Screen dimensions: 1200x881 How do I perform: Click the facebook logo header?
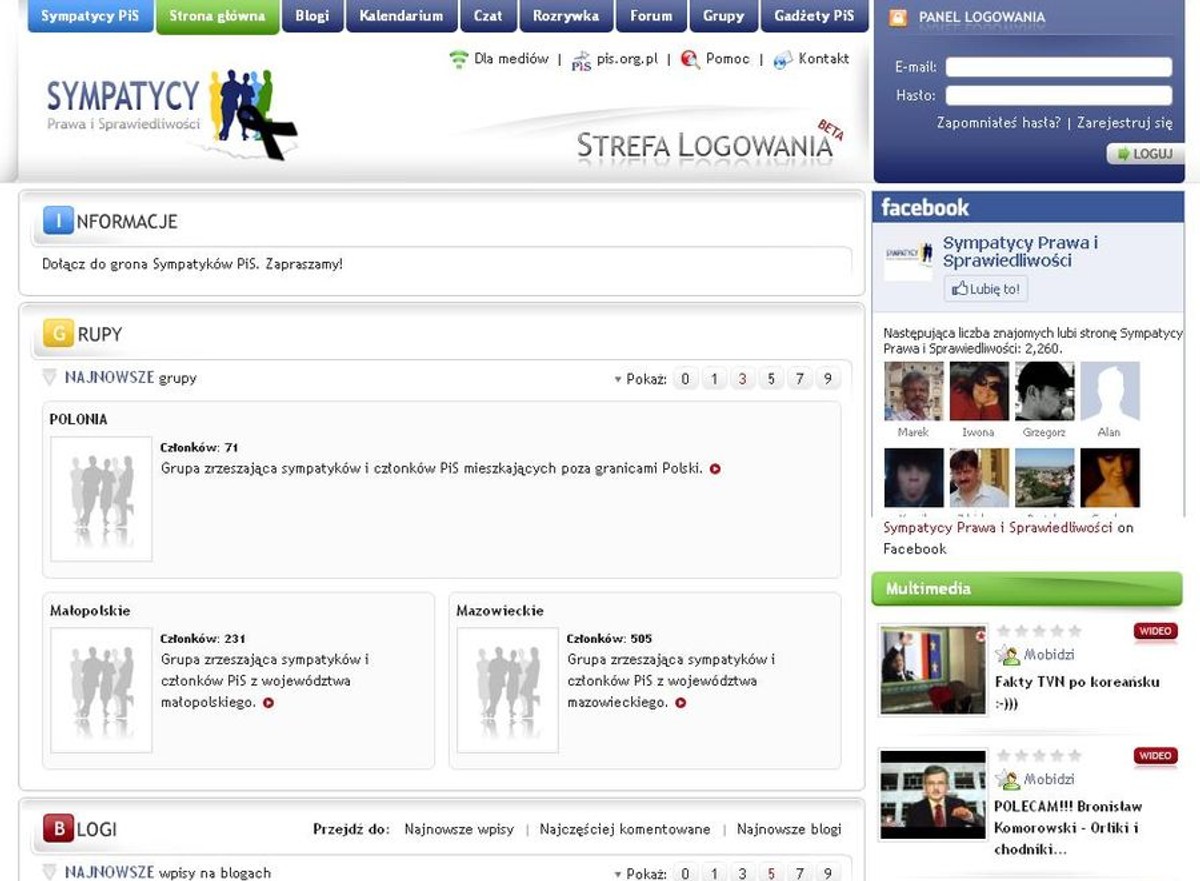(x=925, y=207)
